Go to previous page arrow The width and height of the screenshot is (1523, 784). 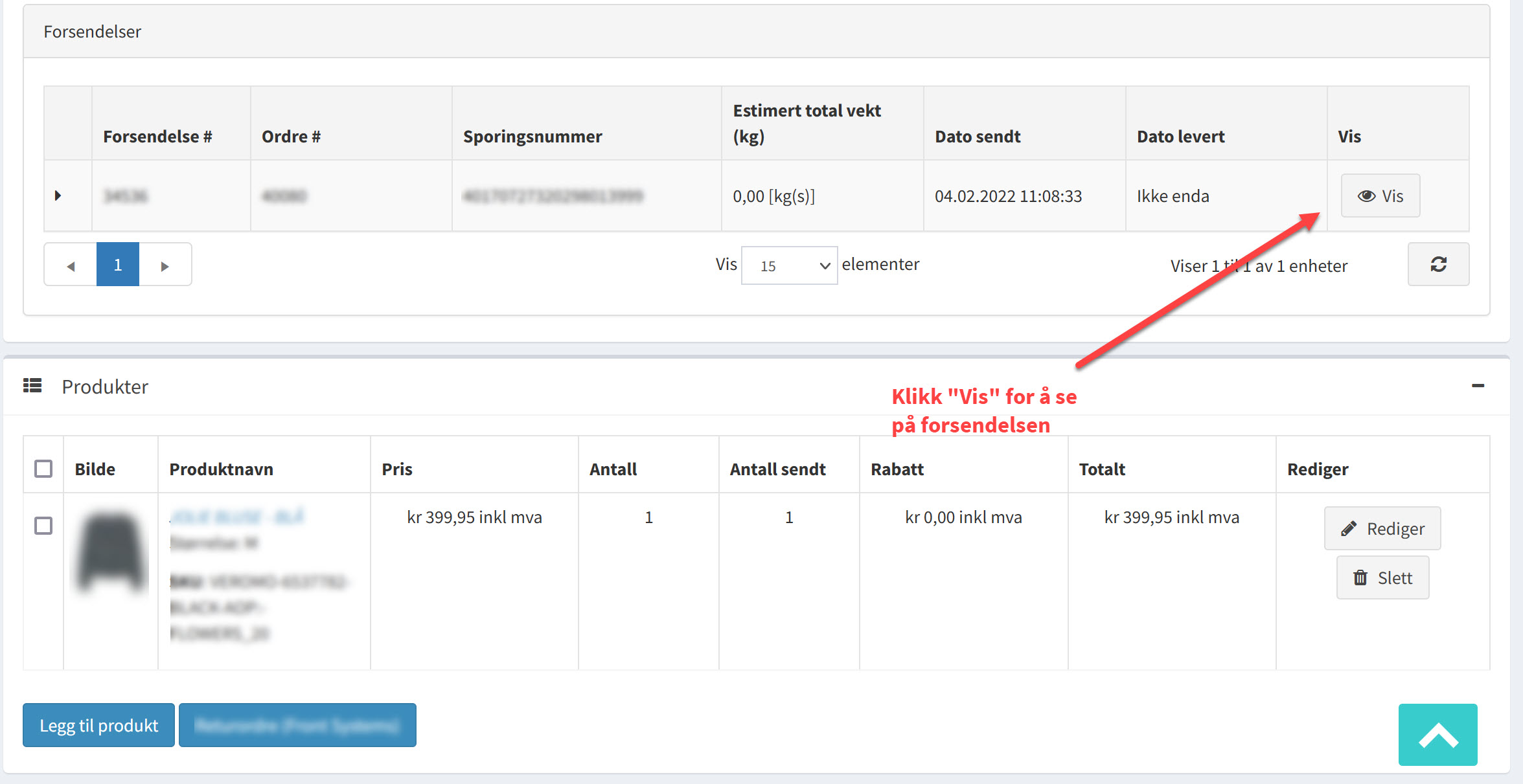pyautogui.click(x=71, y=265)
